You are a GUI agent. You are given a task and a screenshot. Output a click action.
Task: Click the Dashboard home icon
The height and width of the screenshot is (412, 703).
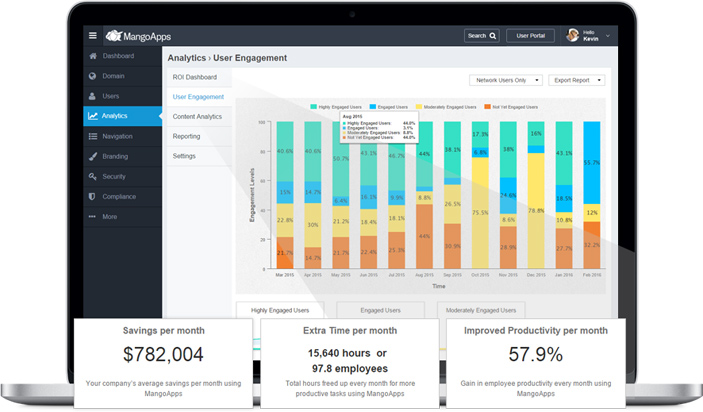tap(93, 56)
